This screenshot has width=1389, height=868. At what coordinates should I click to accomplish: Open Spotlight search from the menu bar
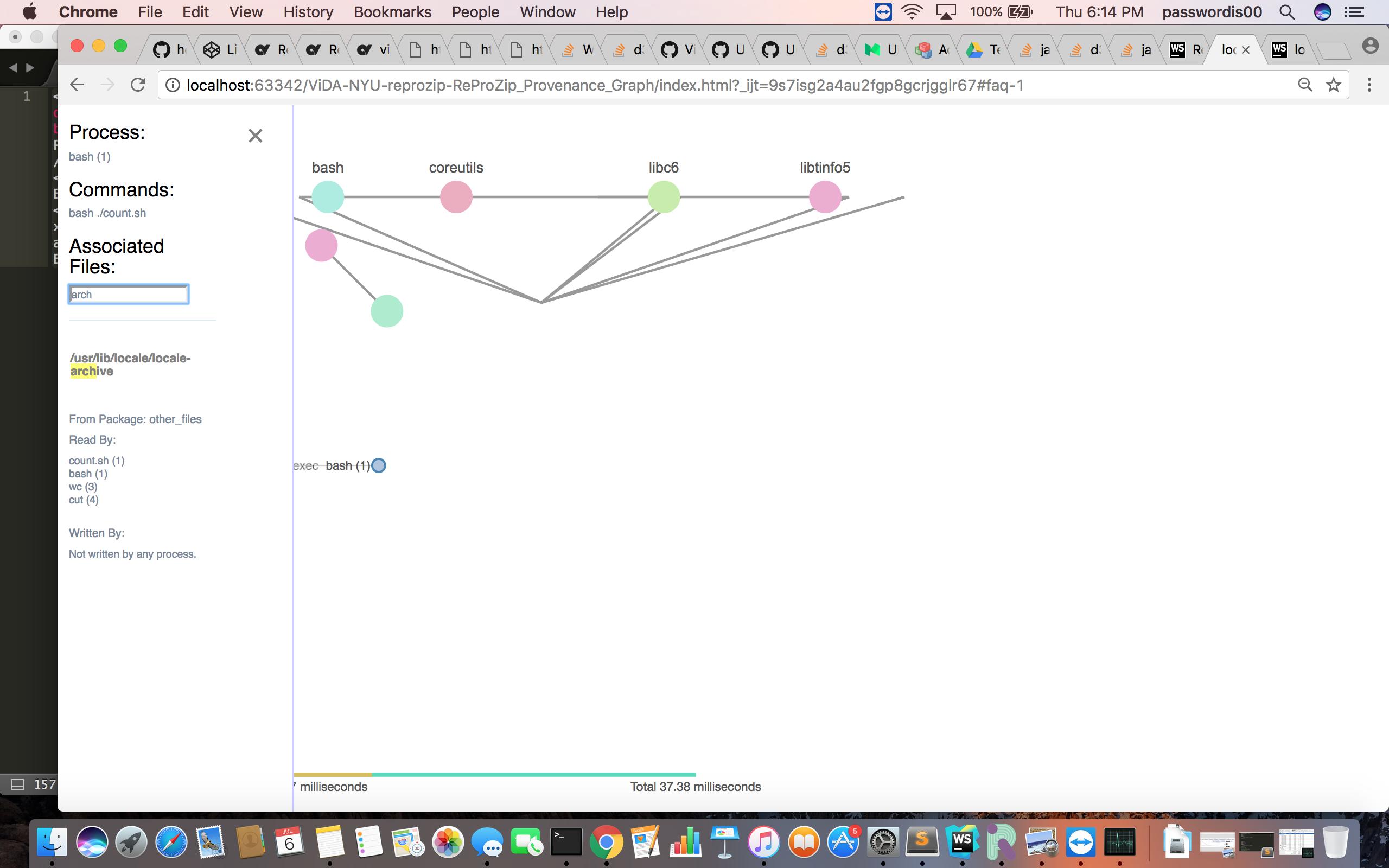point(1287,11)
